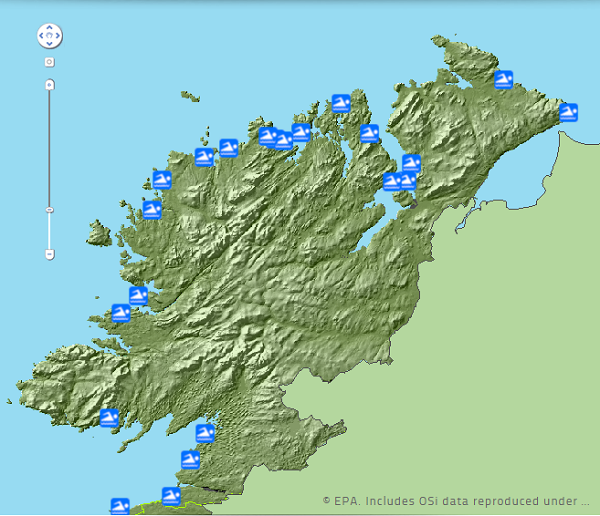Select the partly cut-off marker at the bottom edge
The image size is (600, 516).
point(120,506)
